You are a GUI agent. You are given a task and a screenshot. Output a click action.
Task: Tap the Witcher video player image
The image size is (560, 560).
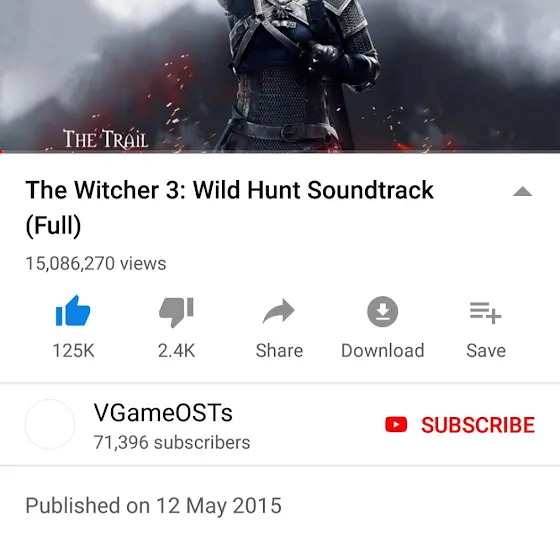(280, 75)
